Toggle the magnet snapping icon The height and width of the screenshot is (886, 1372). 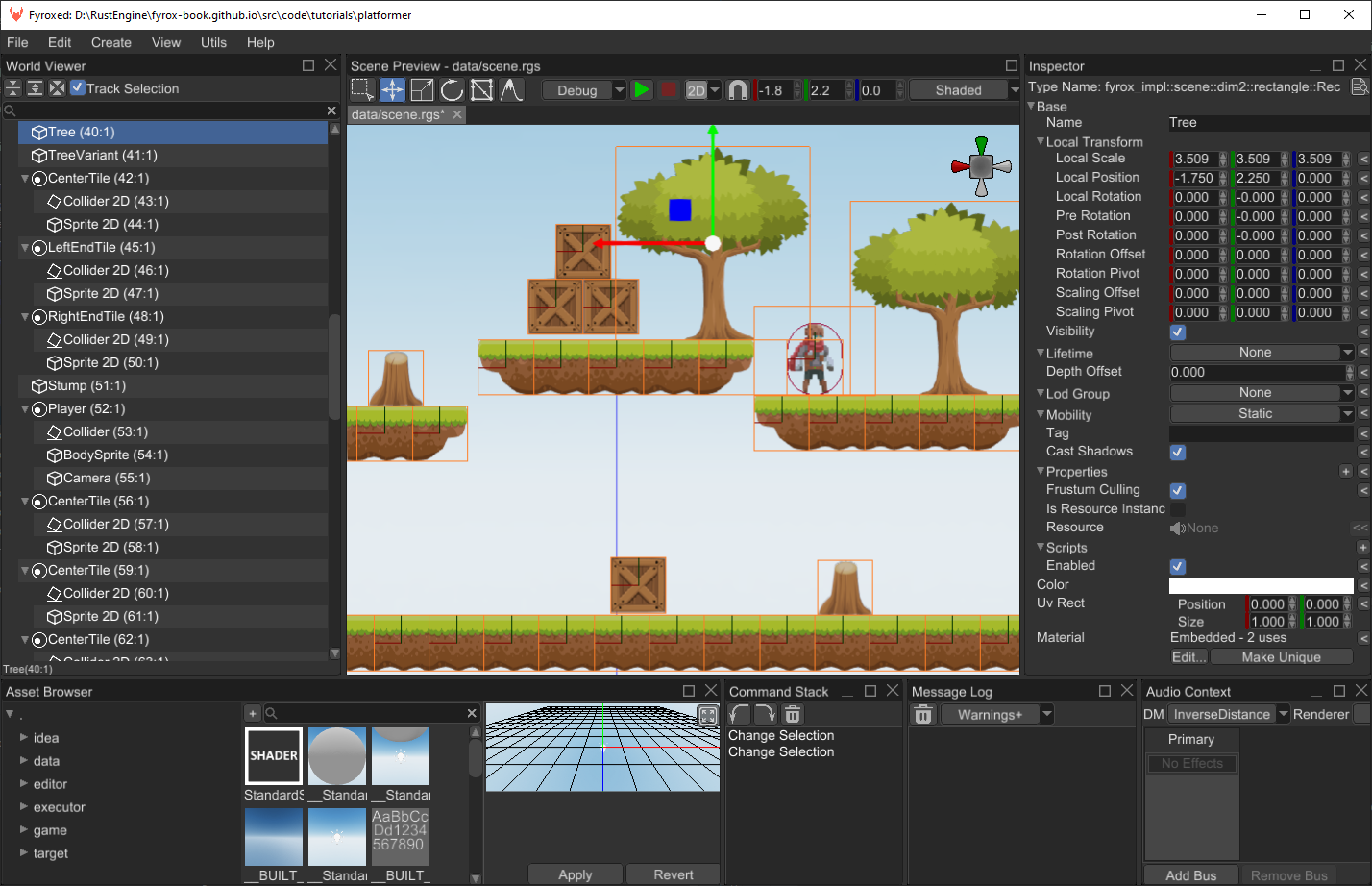[x=737, y=89]
